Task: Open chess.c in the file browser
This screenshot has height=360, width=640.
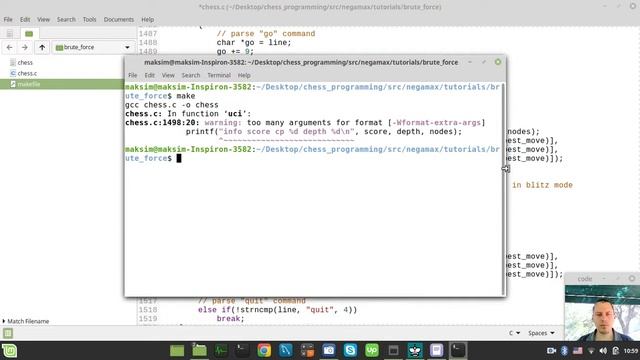Action: click(27, 73)
